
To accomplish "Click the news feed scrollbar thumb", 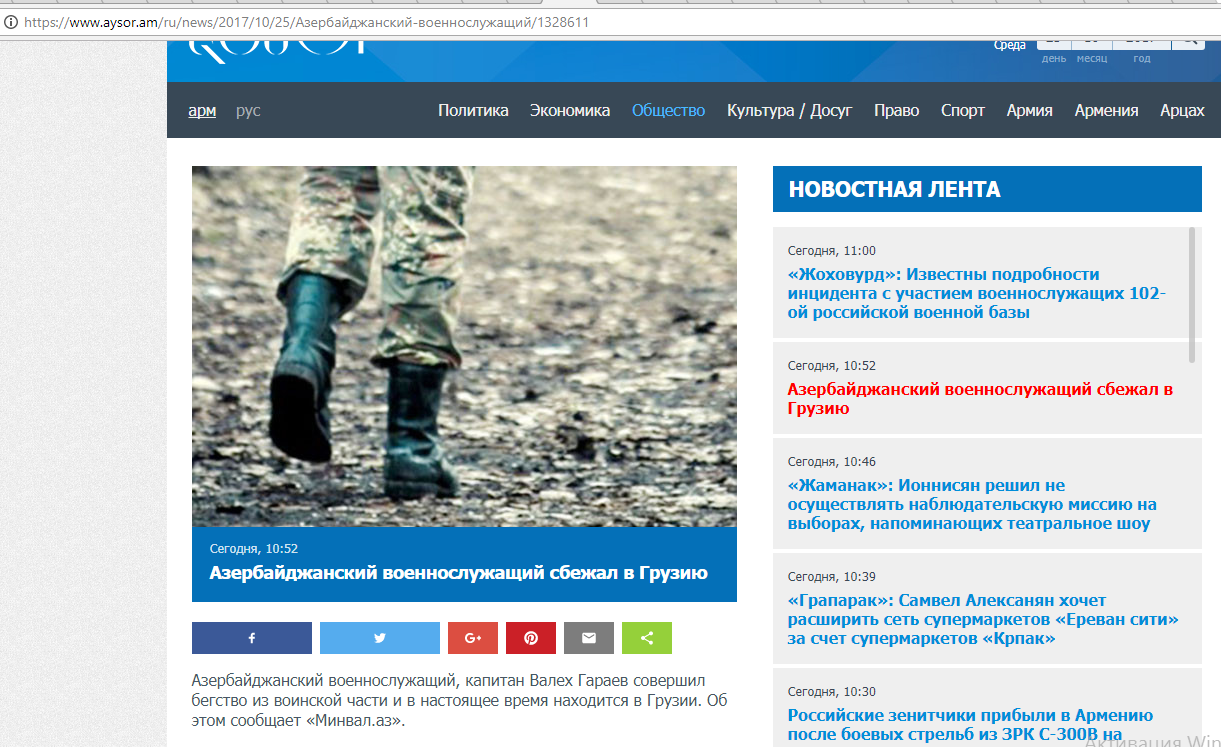I will [1191, 294].
